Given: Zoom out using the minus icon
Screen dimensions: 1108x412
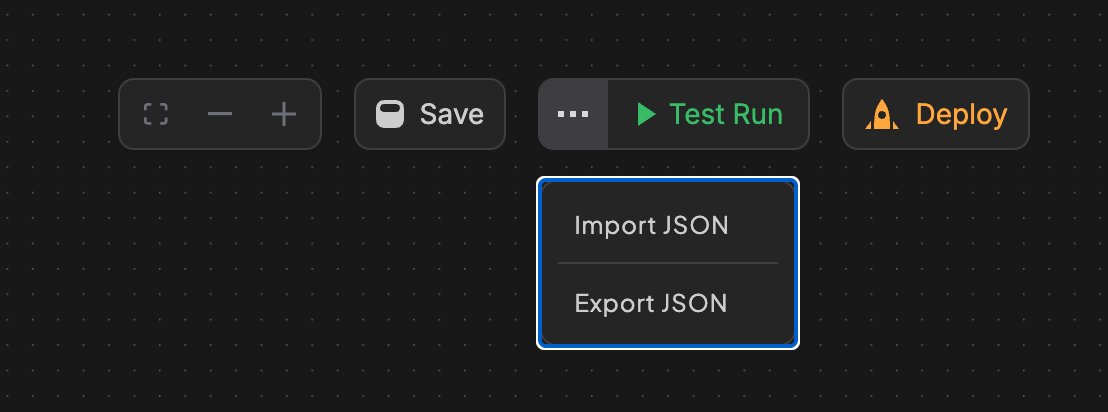Looking at the screenshot, I should tap(220, 114).
